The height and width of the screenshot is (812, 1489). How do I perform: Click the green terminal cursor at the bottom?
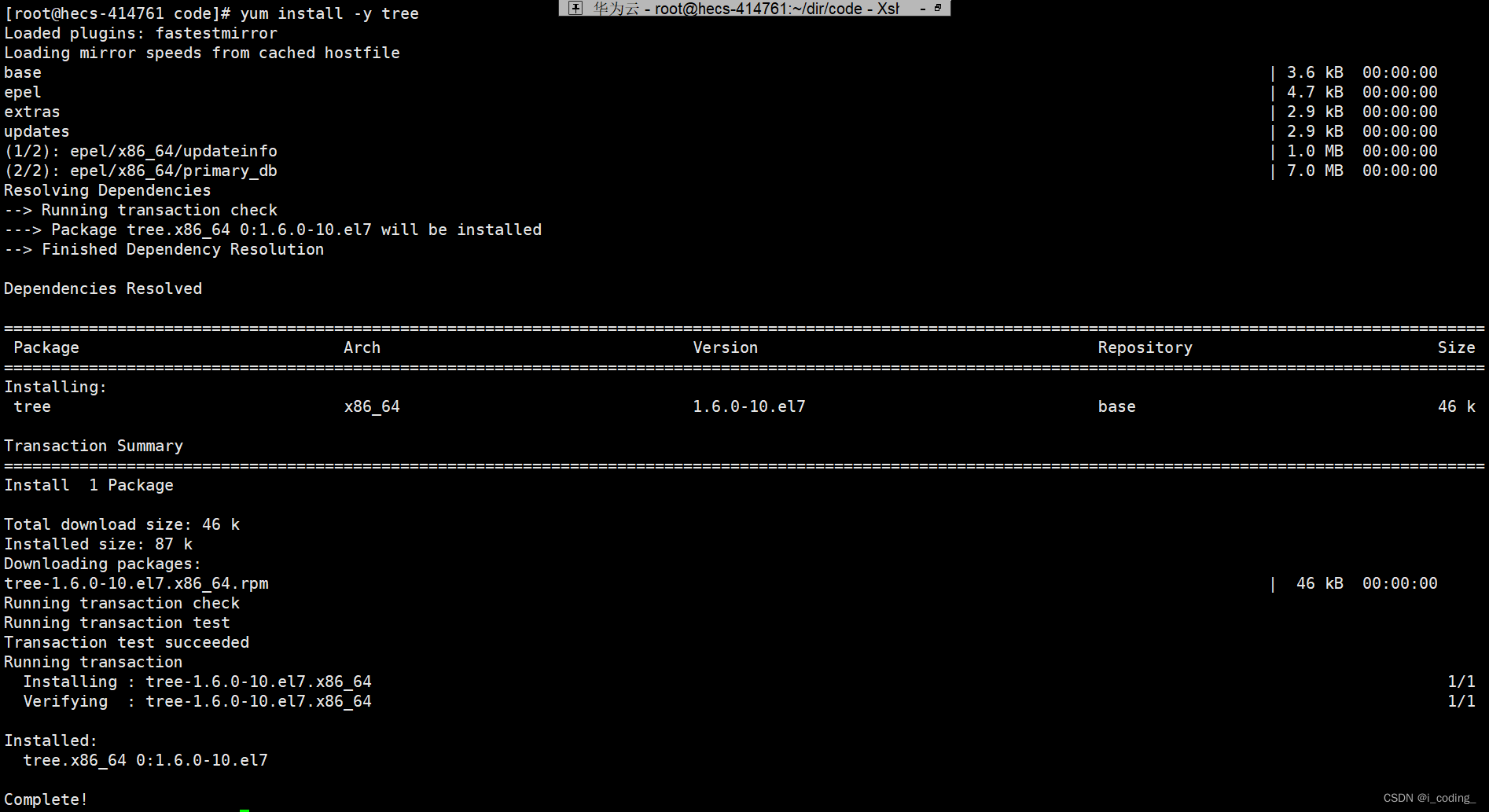click(x=244, y=810)
